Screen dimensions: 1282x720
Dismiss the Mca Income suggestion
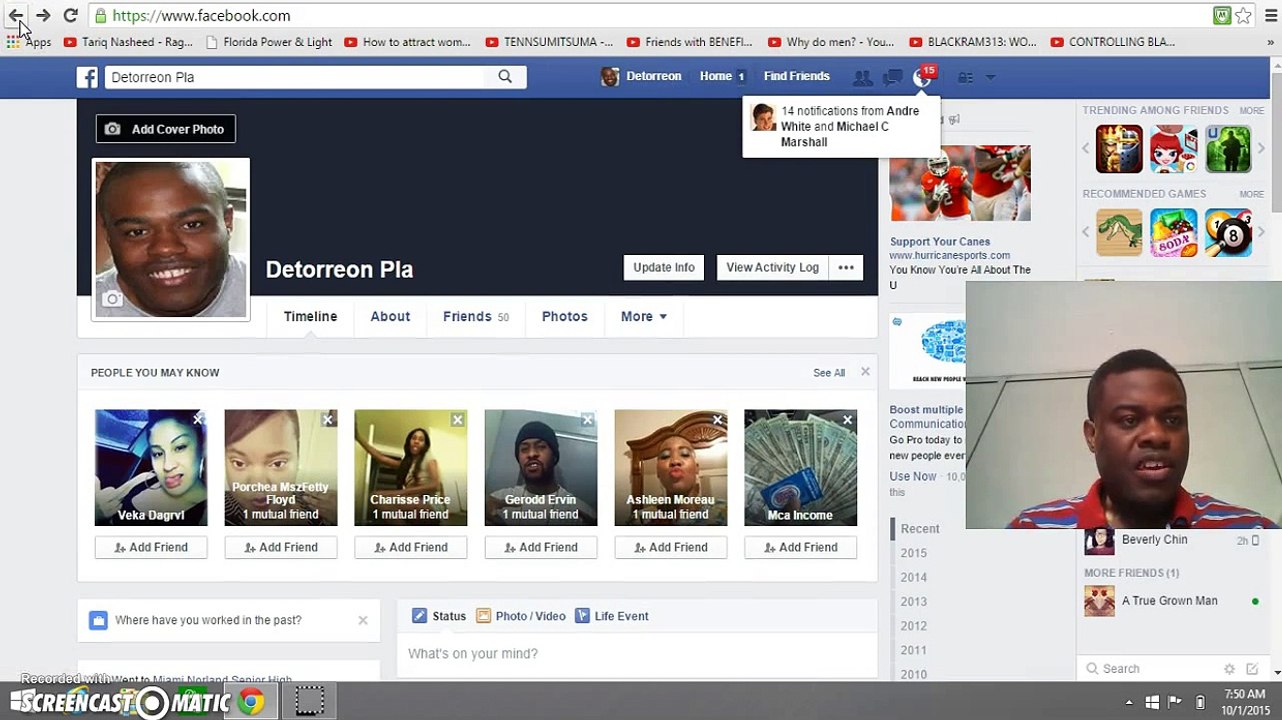point(847,419)
